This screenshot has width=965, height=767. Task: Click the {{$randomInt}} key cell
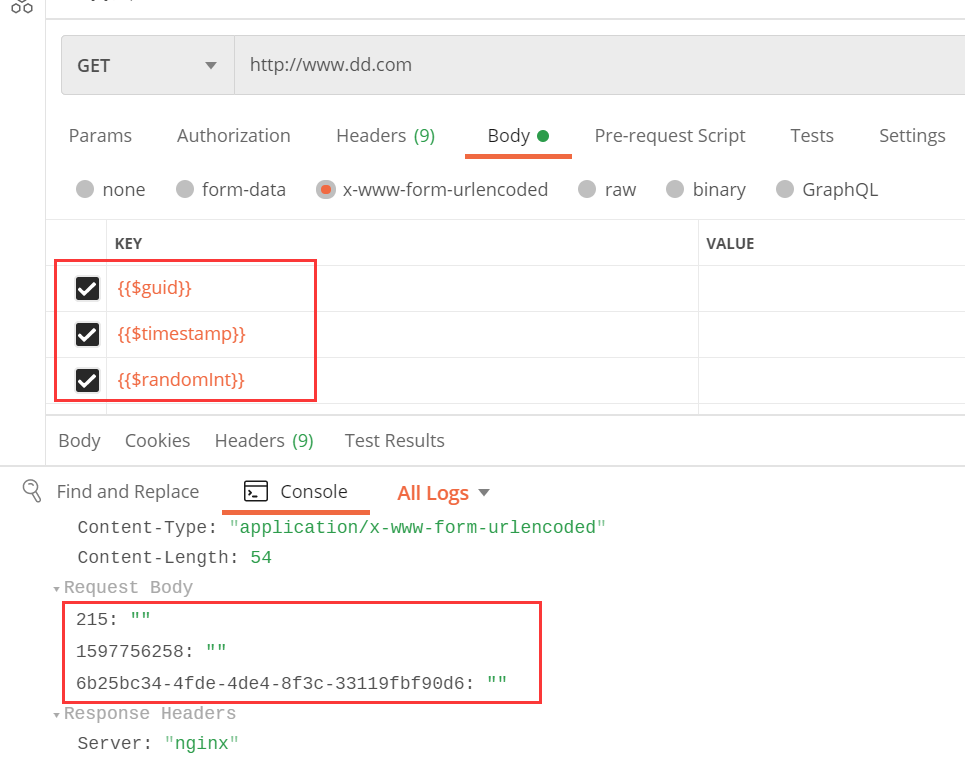click(402, 380)
